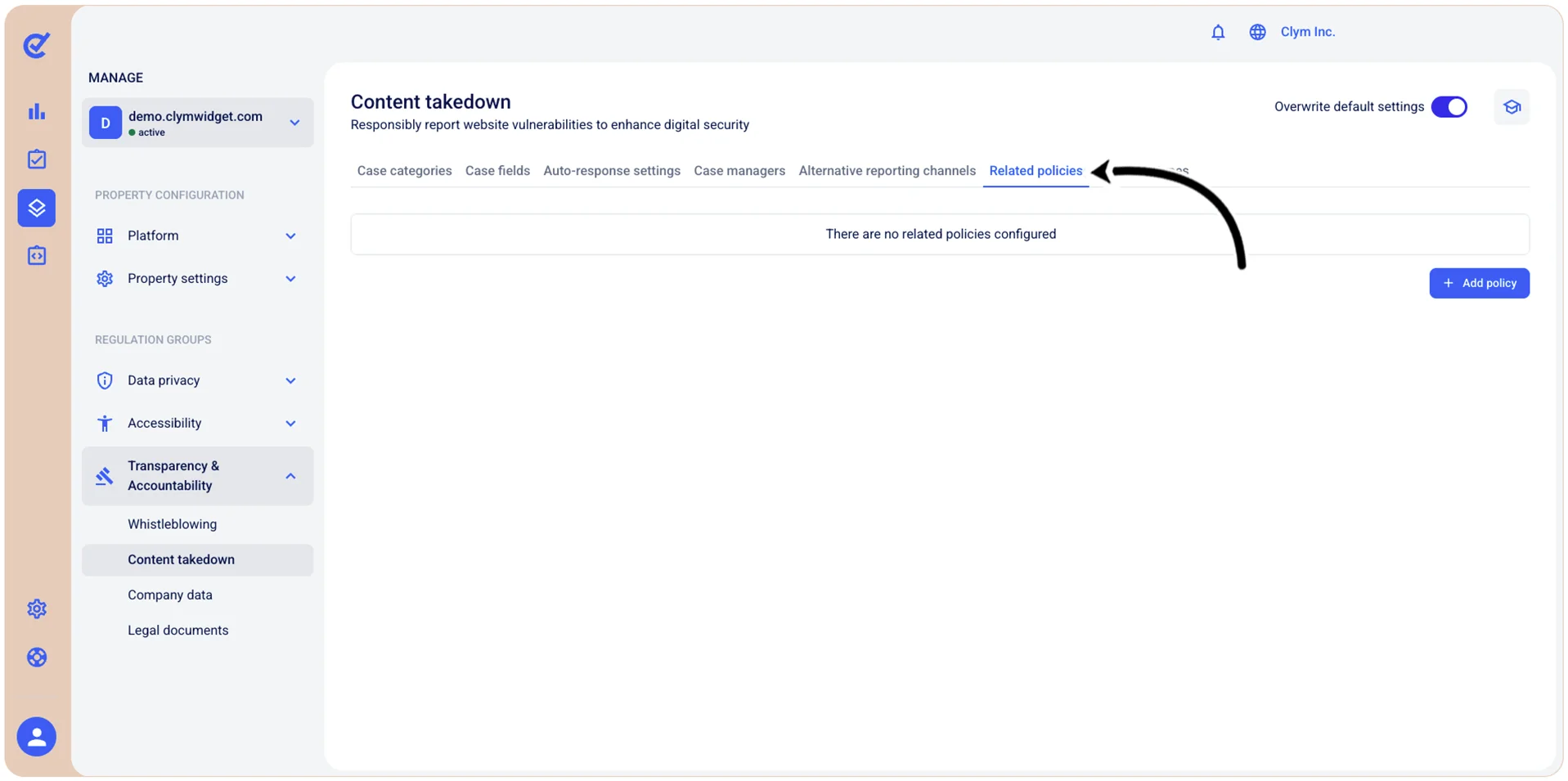Viewport: 1568px width, 781px height.
Task: Click the notifications bell icon
Action: click(x=1218, y=32)
